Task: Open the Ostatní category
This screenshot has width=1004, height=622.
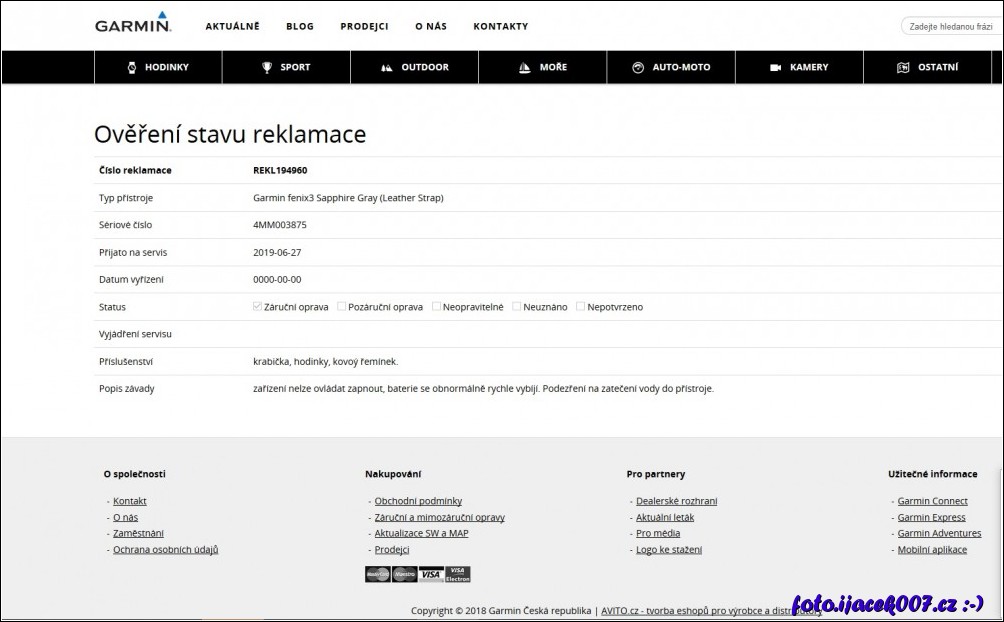Action: [x=927, y=67]
